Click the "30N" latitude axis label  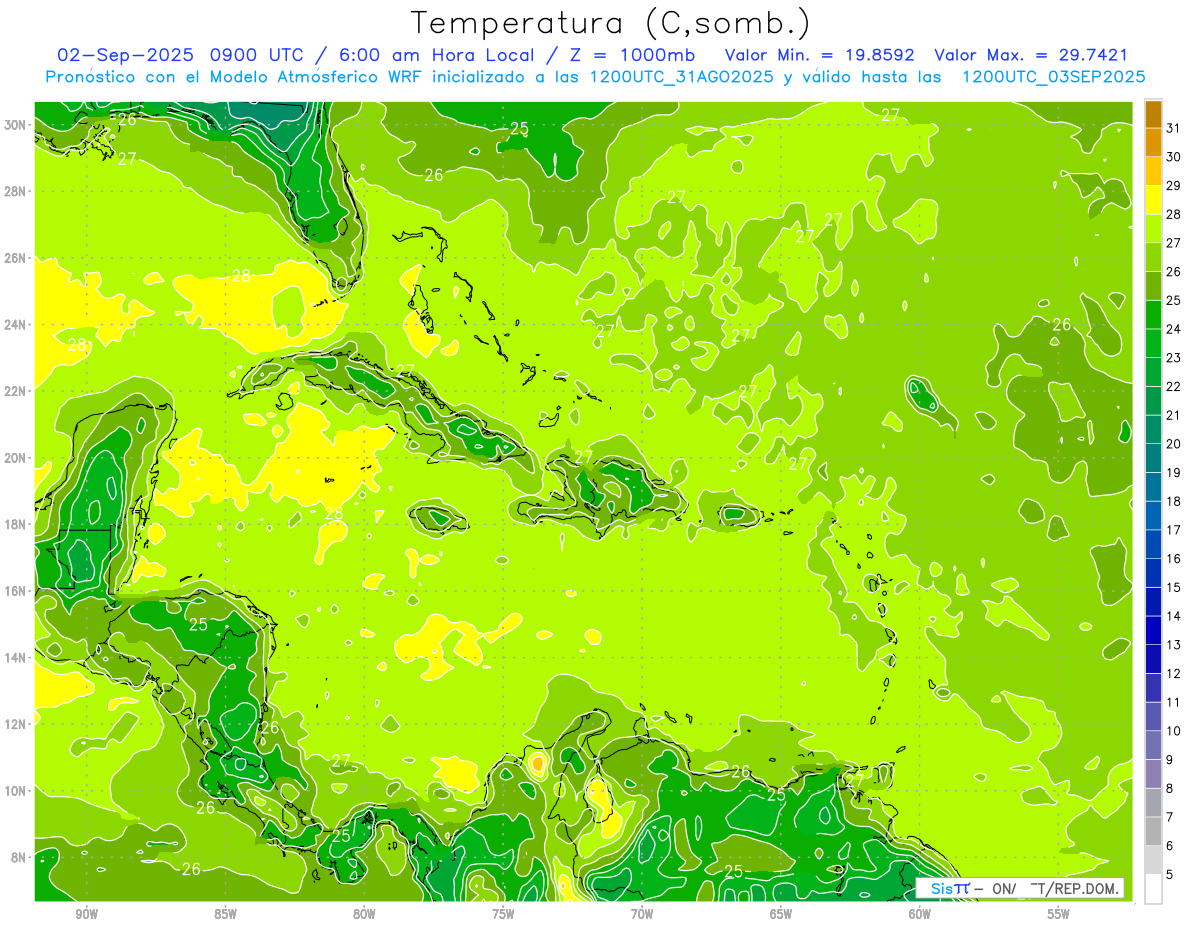(x=15, y=125)
